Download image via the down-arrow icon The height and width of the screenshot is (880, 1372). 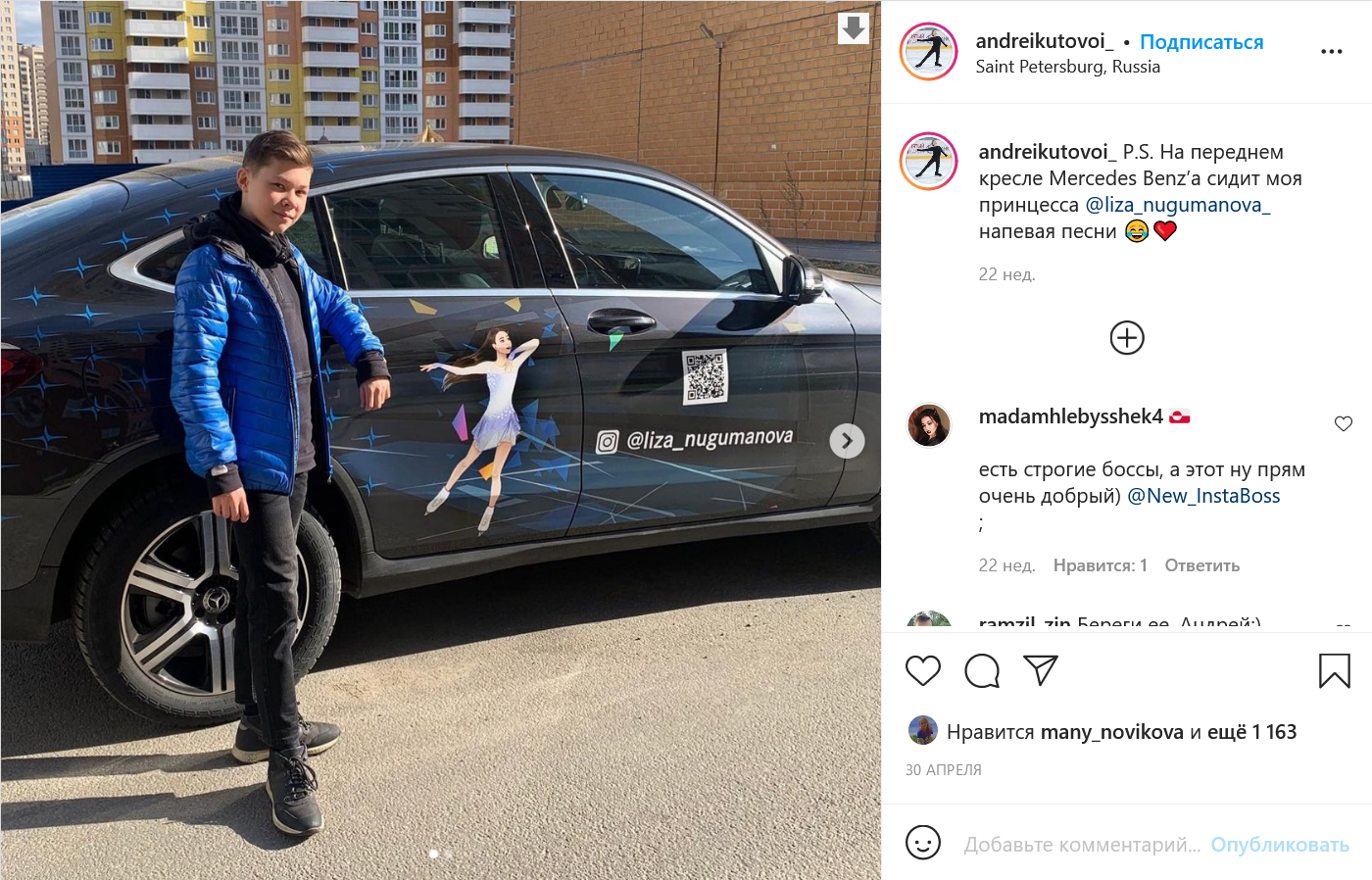click(854, 28)
